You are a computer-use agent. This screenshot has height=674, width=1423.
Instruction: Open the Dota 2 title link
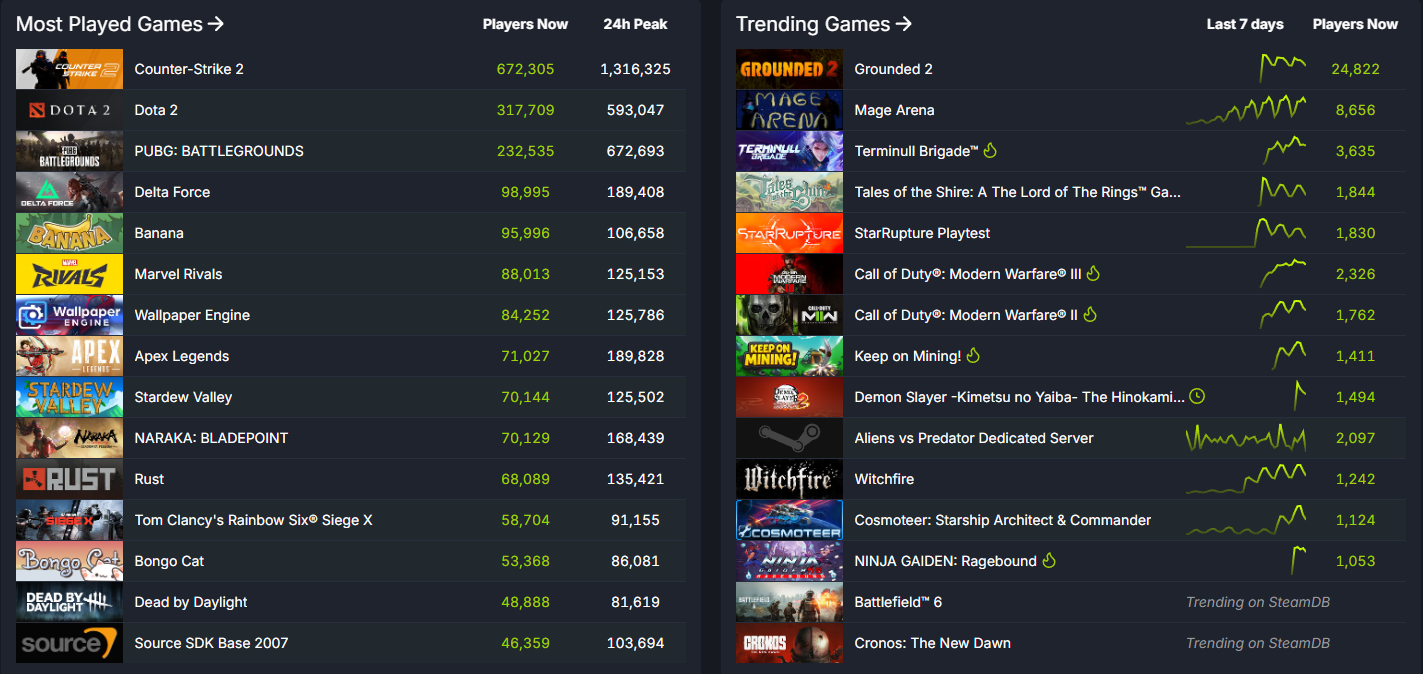pos(156,110)
